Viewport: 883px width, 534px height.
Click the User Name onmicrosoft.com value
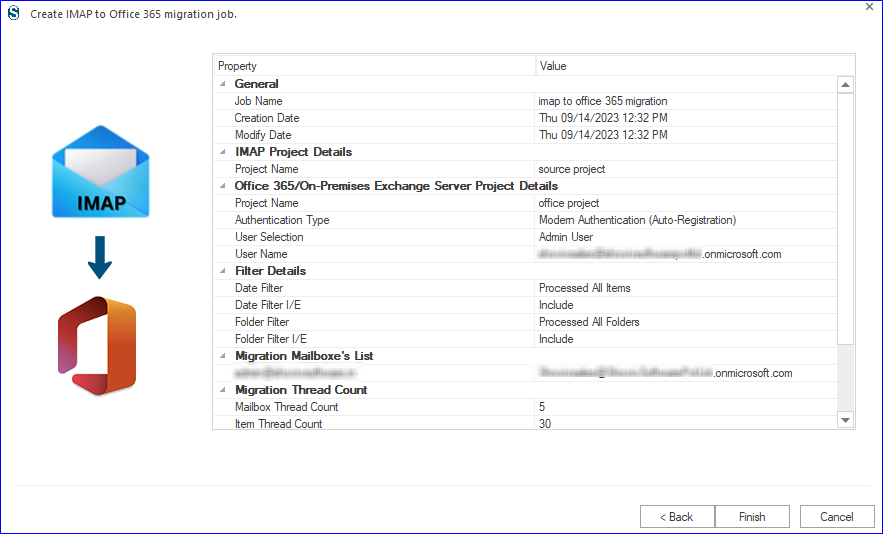click(x=659, y=254)
